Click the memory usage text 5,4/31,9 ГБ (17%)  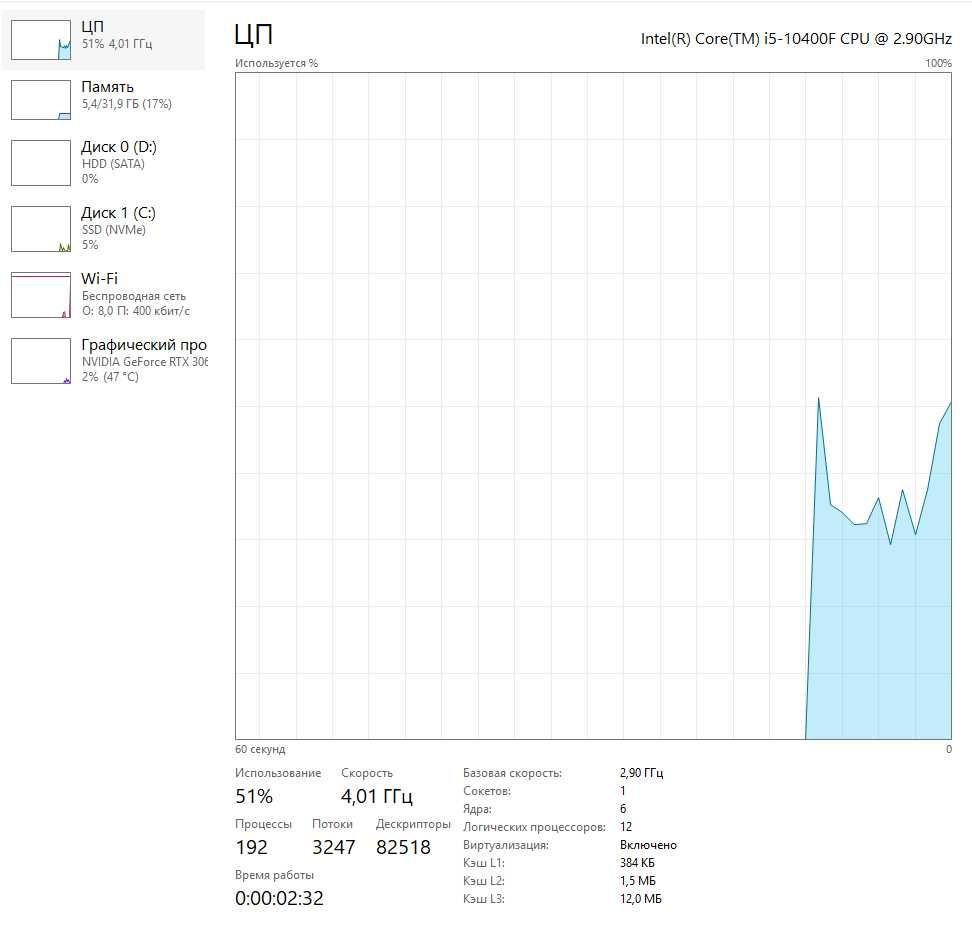pyautogui.click(x=127, y=104)
